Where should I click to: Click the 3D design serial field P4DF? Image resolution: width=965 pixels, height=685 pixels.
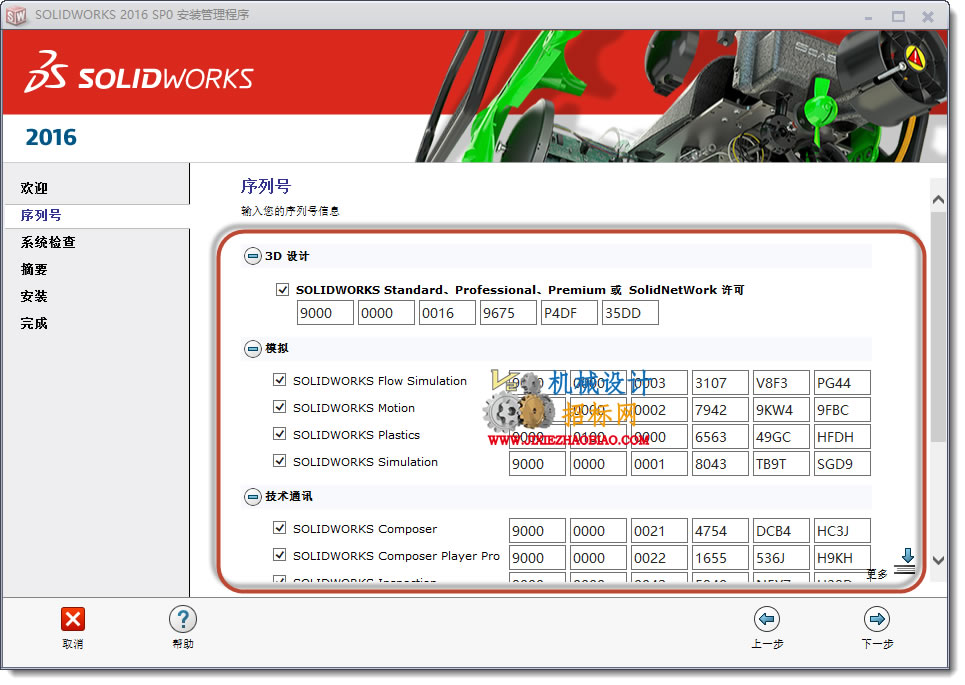pyautogui.click(x=569, y=313)
